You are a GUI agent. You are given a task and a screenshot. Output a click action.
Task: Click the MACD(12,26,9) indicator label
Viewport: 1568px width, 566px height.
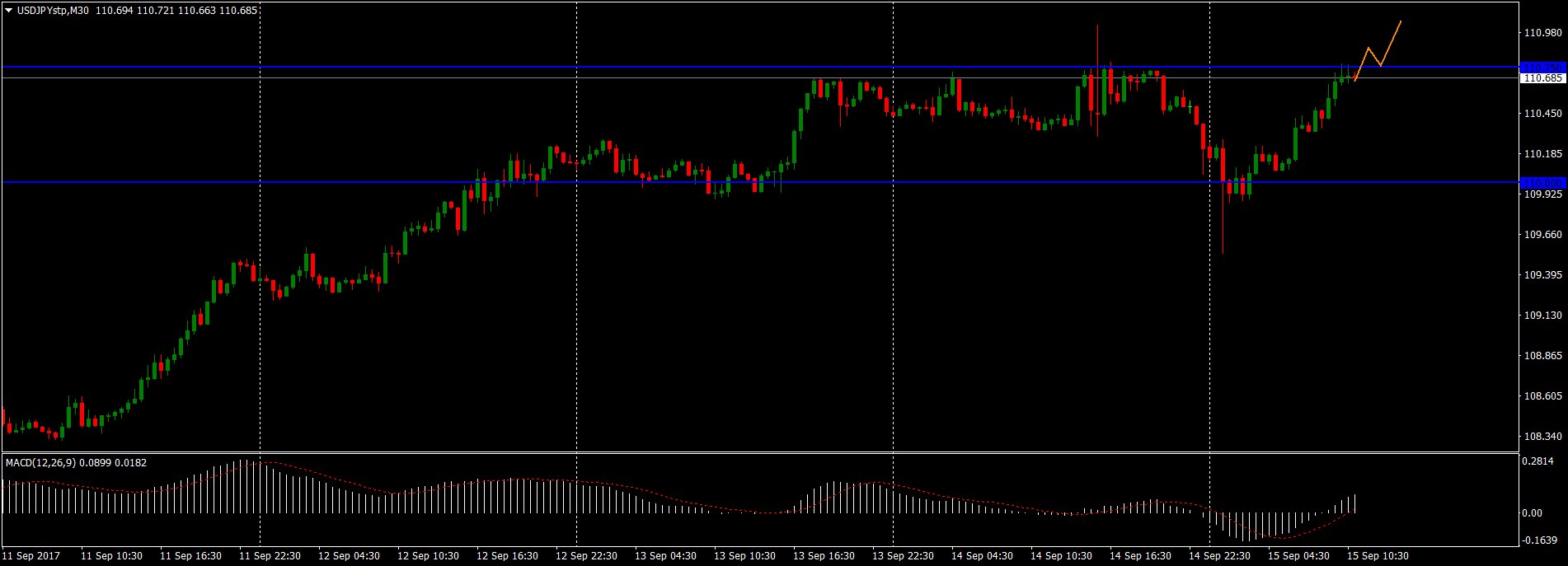[x=40, y=463]
